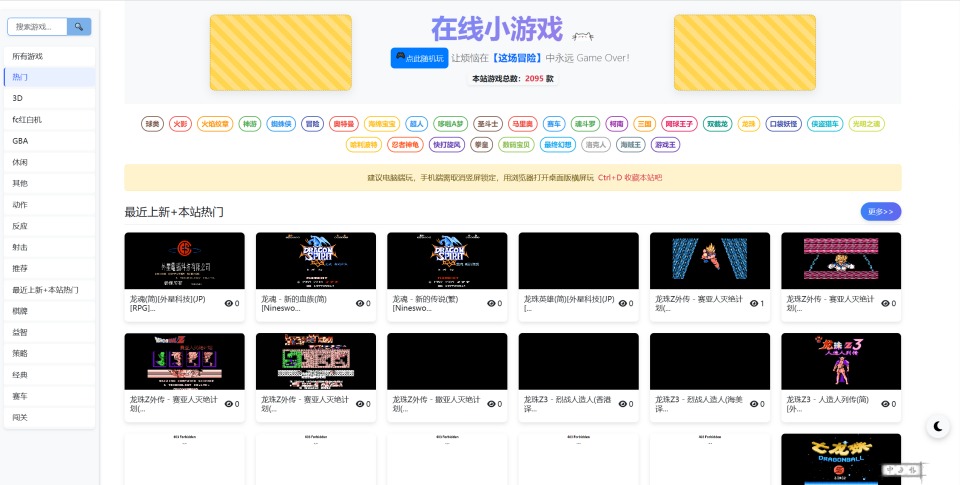Choose the 游戏王 tag
This screenshot has height=485, width=960.
click(666, 145)
